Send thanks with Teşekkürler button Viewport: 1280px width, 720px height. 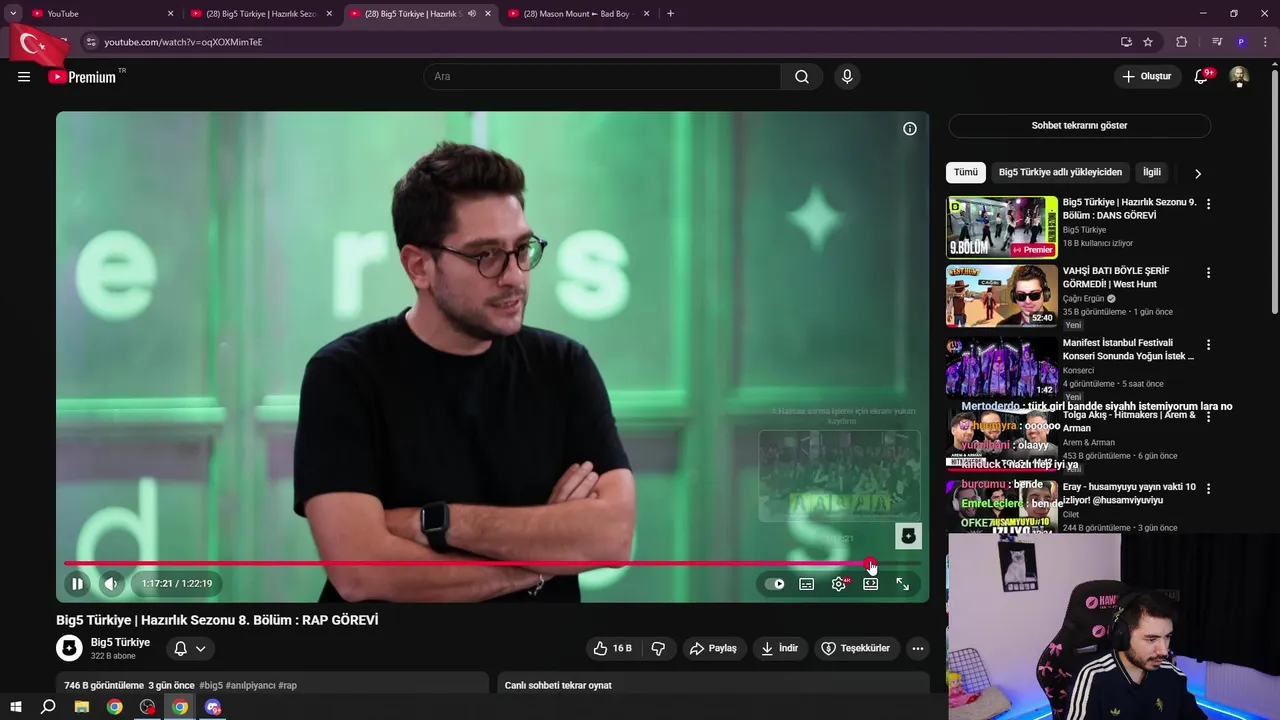pyautogui.click(x=856, y=648)
